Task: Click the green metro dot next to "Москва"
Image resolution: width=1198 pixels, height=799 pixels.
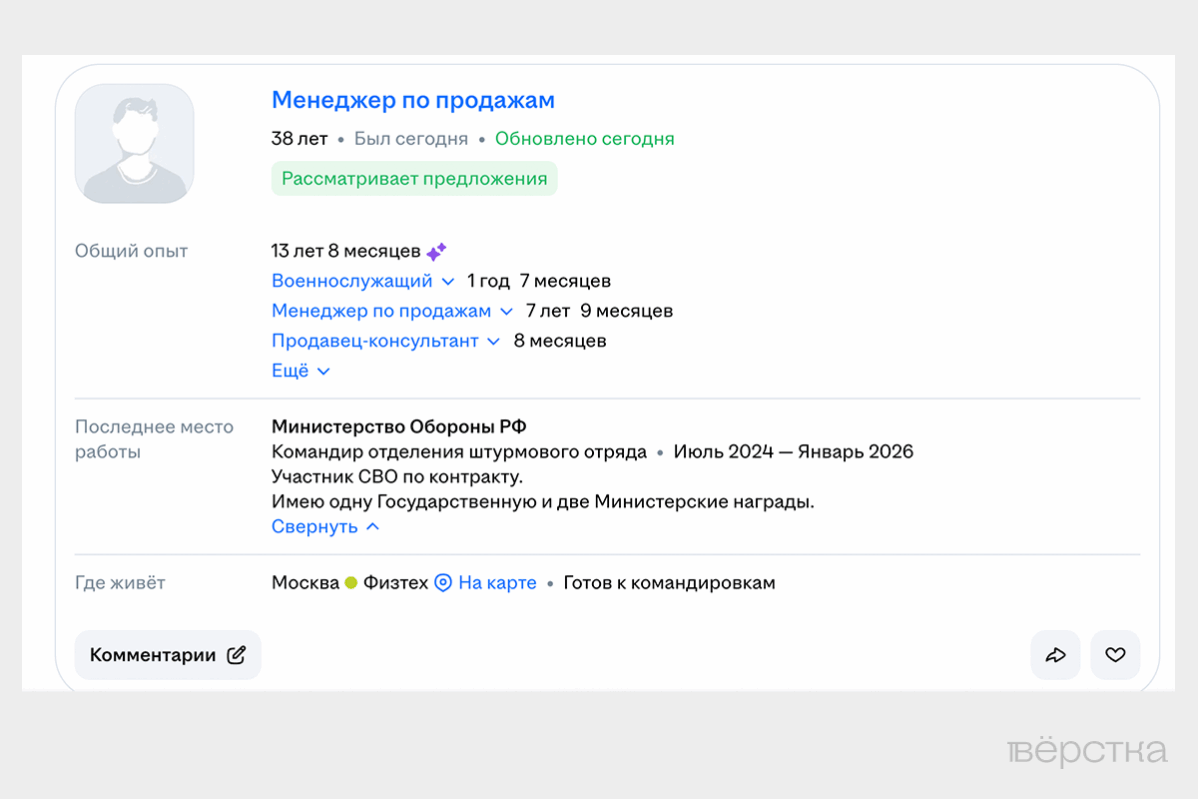Action: [352, 583]
